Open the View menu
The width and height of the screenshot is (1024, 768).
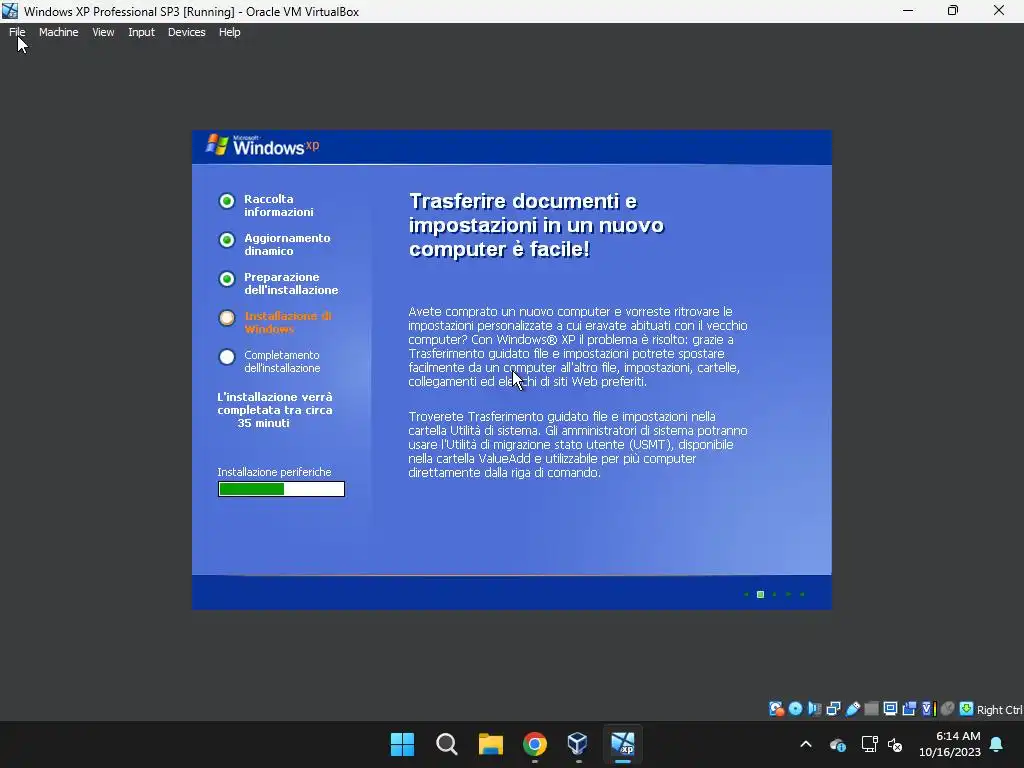point(103,32)
